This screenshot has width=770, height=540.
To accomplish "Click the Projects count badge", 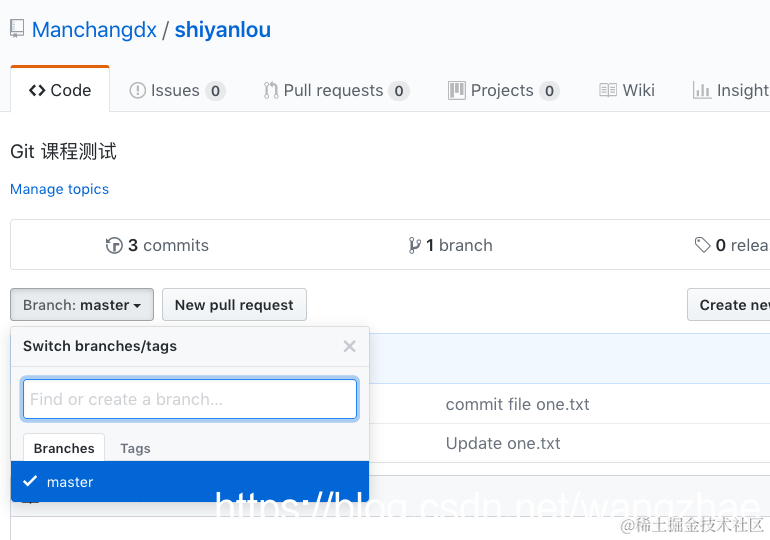I will click(549, 91).
